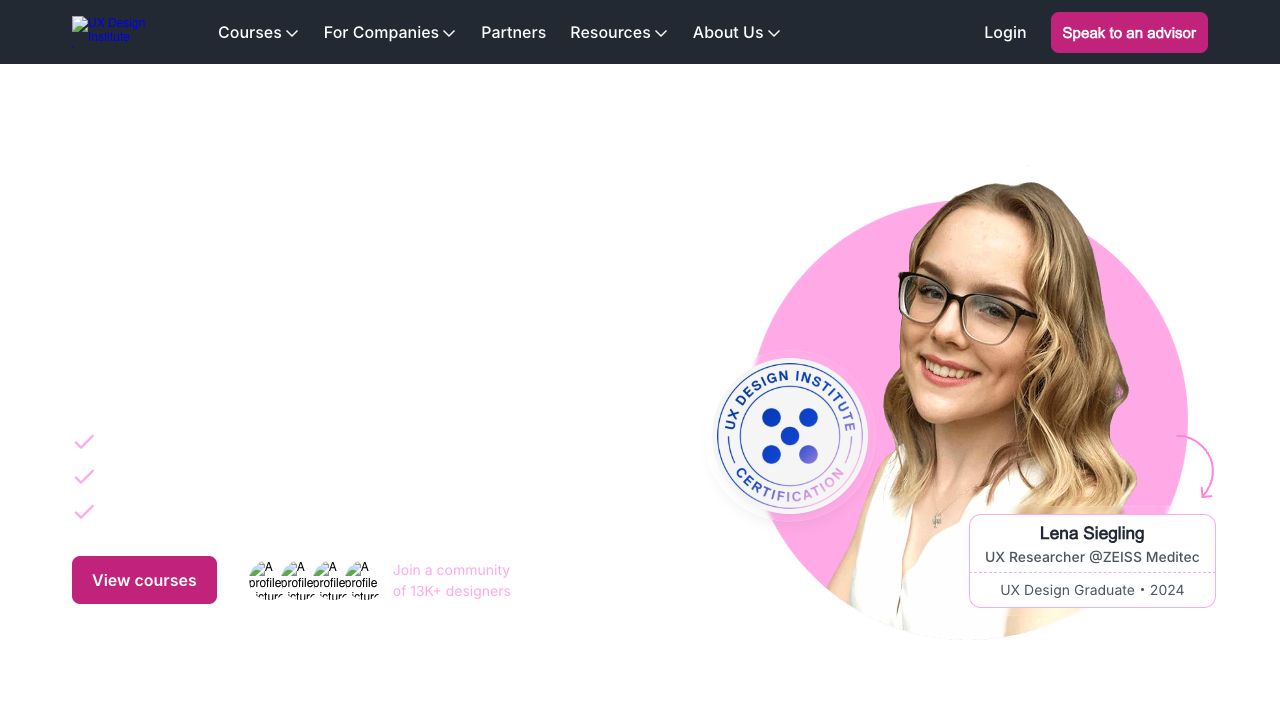Click the UX Design Institute certification badge

coord(790,436)
